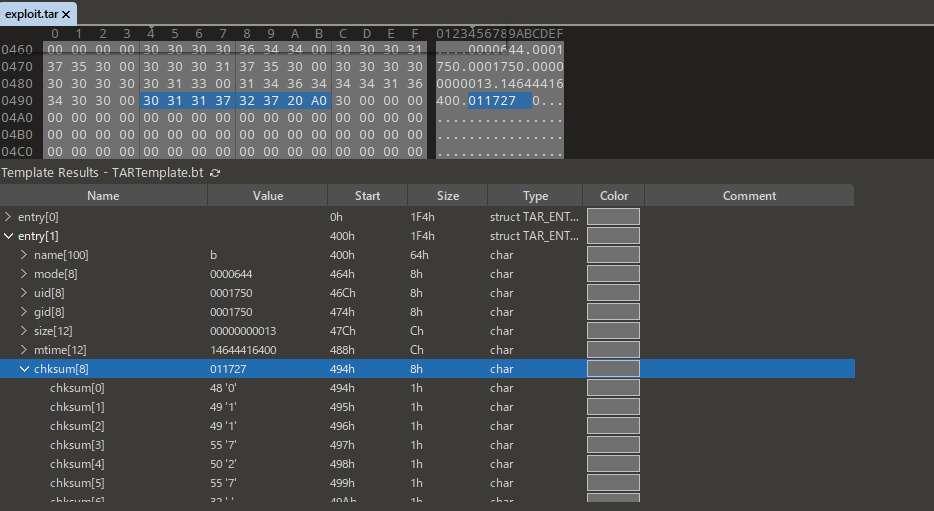This screenshot has width=934, height=511.
Task: Collapse the entry[1] struct
Action: pyautogui.click(x=9, y=236)
